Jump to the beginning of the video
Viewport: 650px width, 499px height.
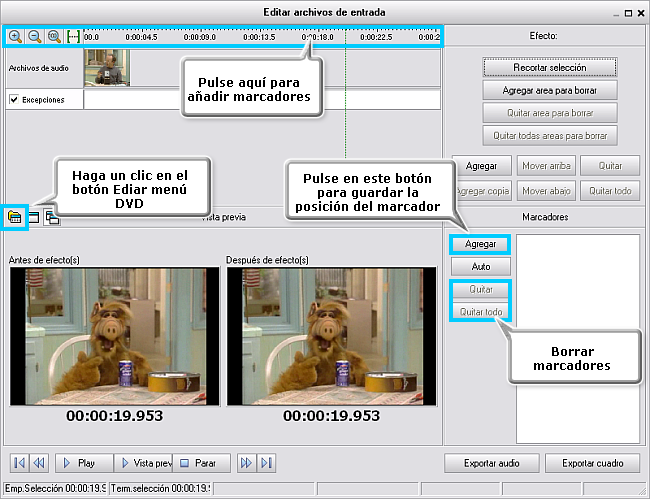coord(19,463)
